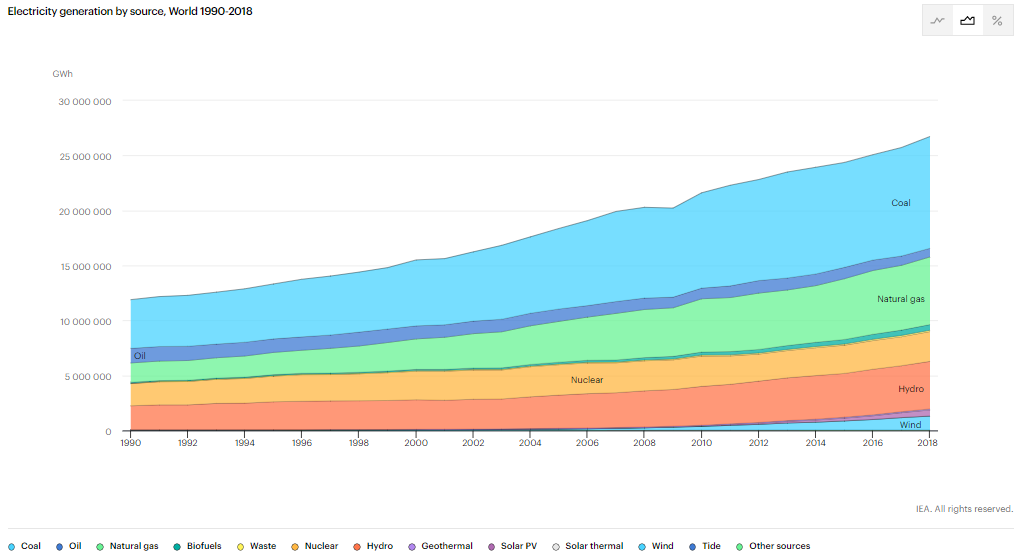
Task: Click the Coal area label in chart
Action: pos(901,203)
